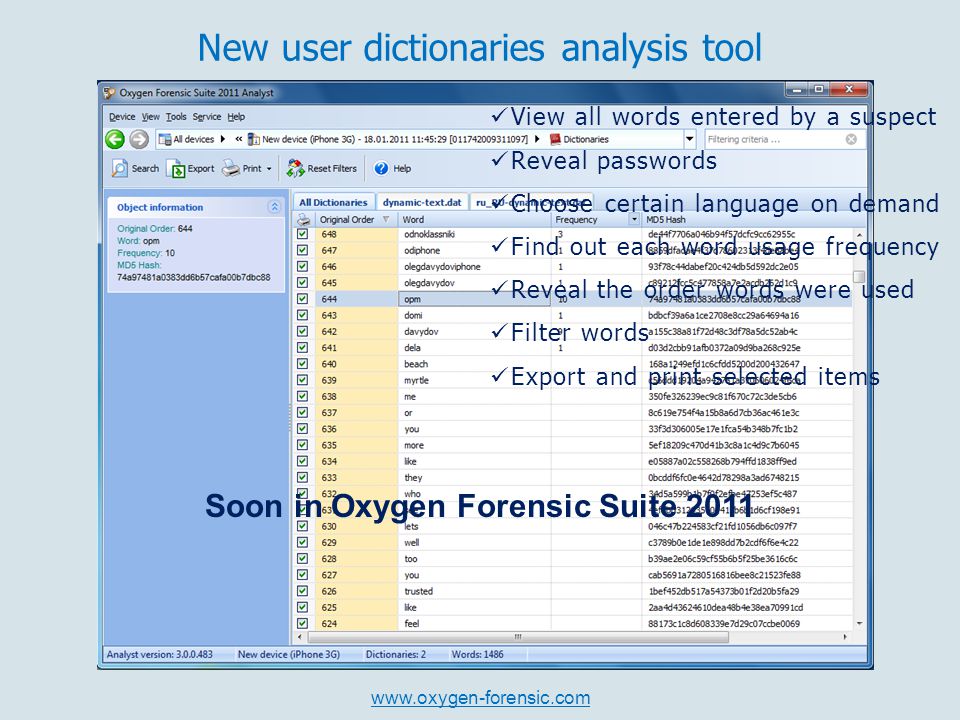
Task: Click the vertical scrollbar down arrow
Action: [x=859, y=623]
